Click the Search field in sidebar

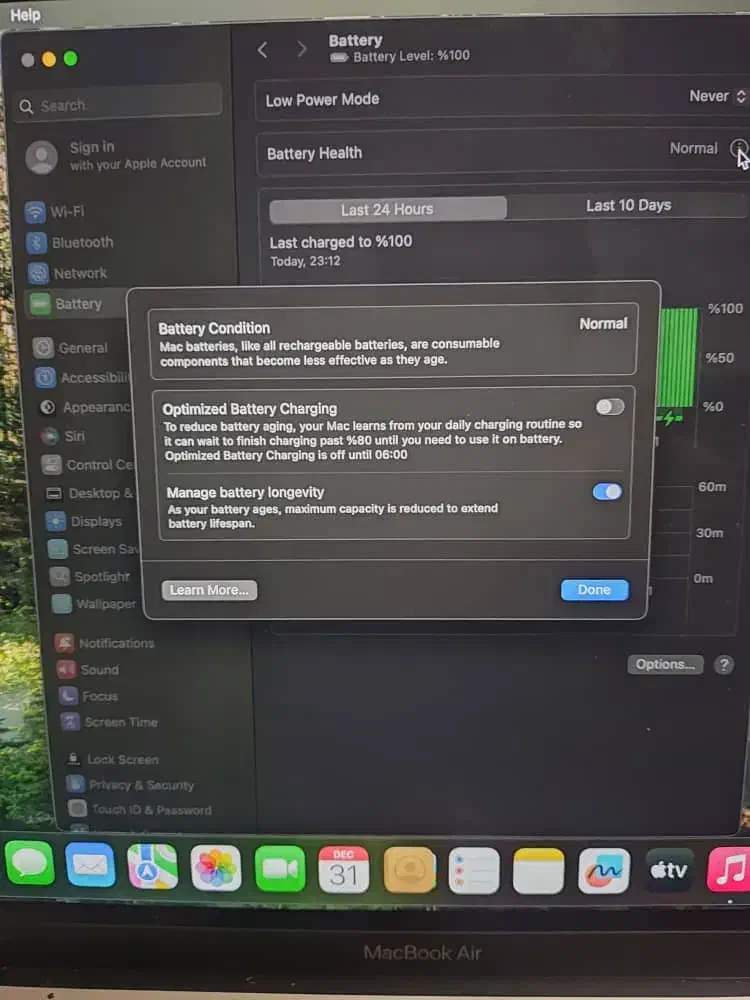(x=118, y=105)
